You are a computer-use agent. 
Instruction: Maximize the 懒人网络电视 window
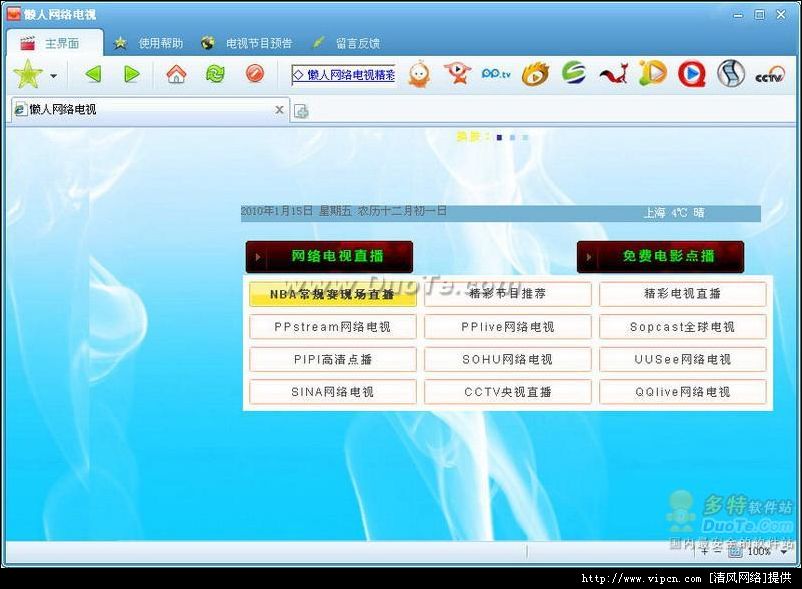(760, 15)
